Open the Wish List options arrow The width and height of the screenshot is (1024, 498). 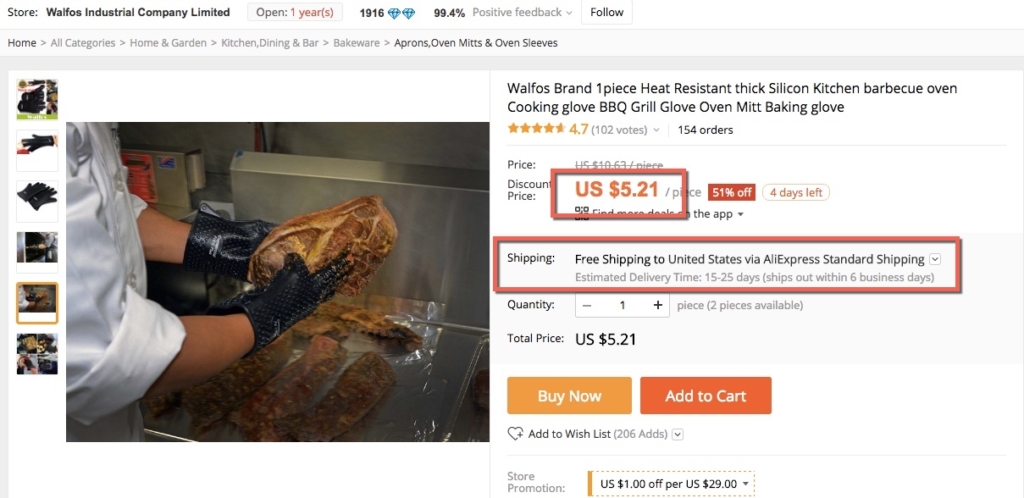678,434
